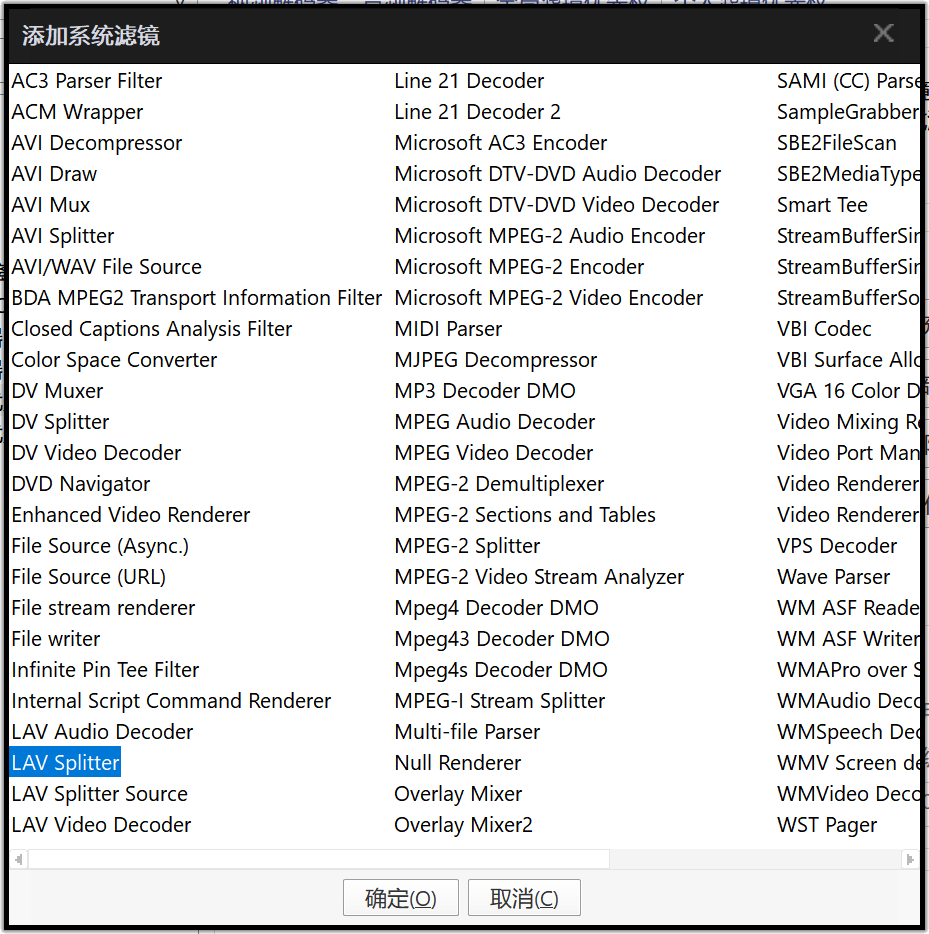The width and height of the screenshot is (929, 934).
Task: Select Color Space Converter filter
Action: tap(114, 360)
